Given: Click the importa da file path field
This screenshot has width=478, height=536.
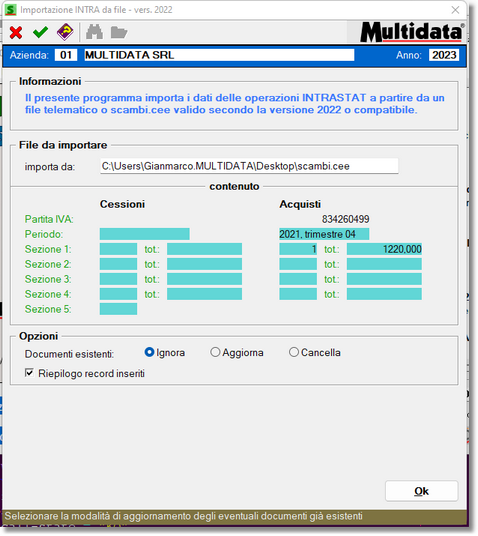Looking at the screenshot, I should tap(249, 166).
